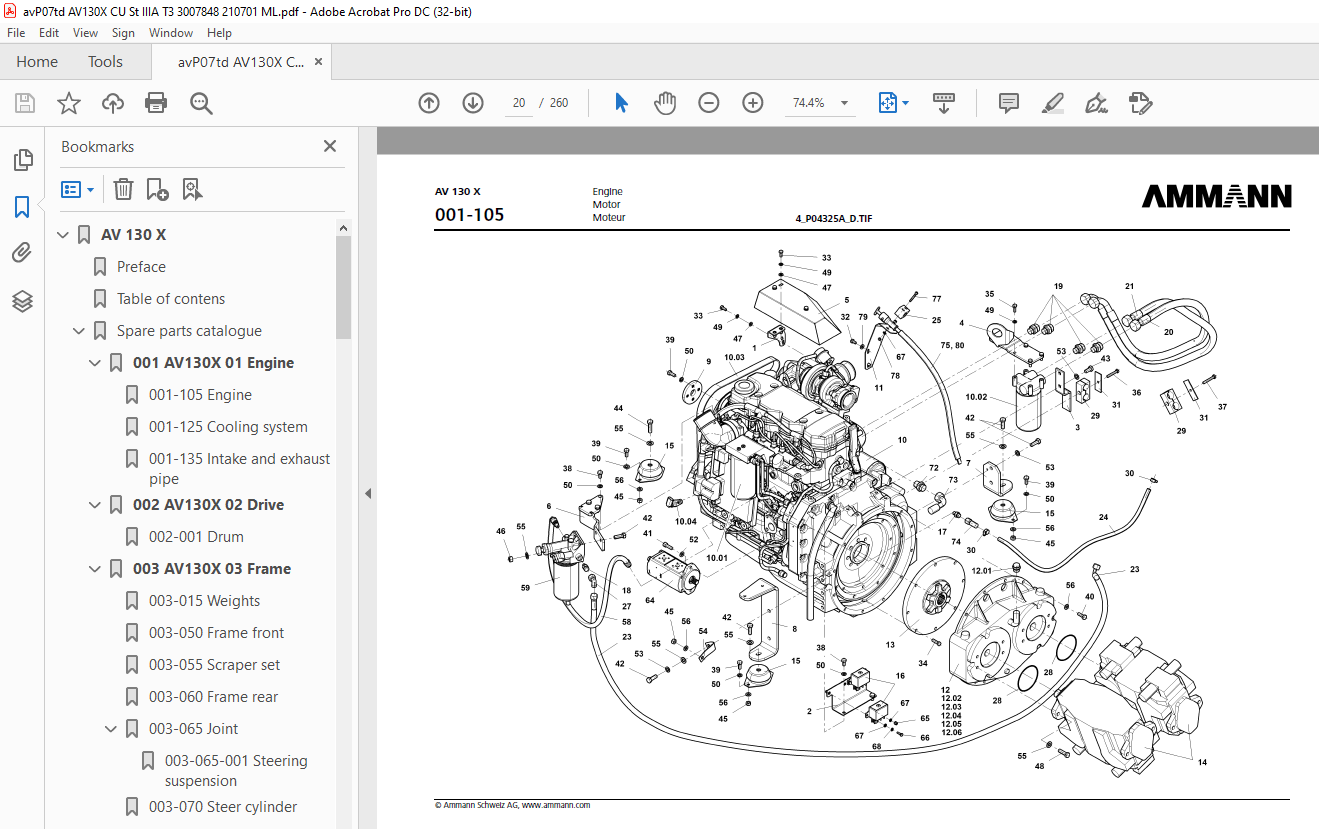Click the find bookmark icon
This screenshot has height=829, width=1319.
192,189
